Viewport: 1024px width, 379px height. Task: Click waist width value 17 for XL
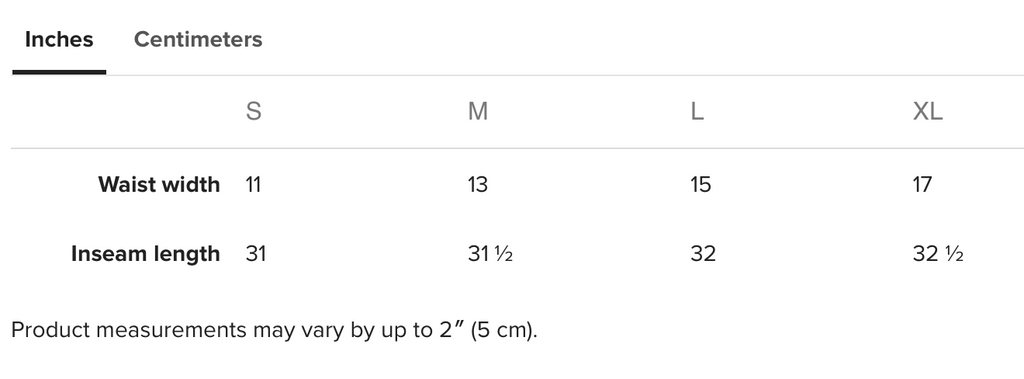click(x=922, y=185)
